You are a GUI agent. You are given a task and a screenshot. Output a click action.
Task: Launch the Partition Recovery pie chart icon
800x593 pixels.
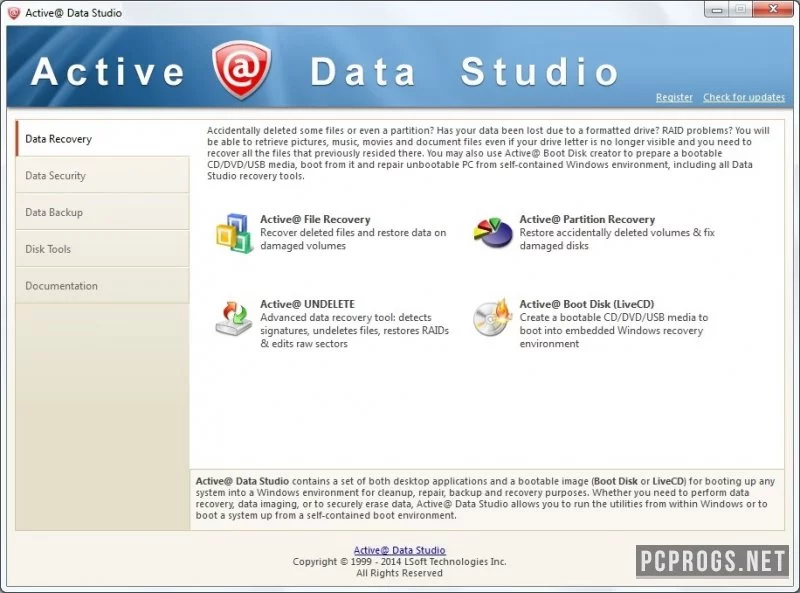tap(493, 233)
